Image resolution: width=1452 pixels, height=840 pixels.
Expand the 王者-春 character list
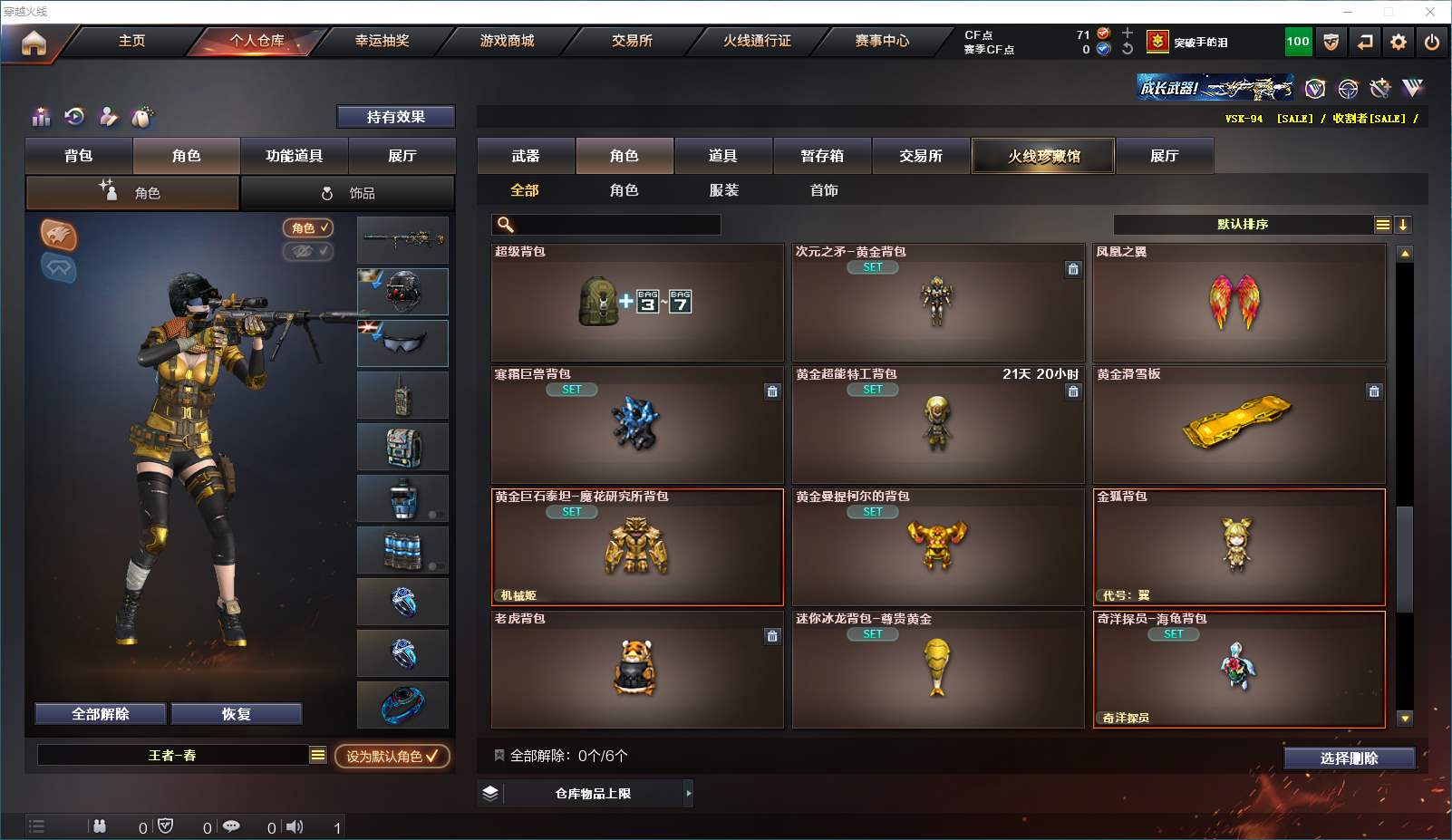pos(318,755)
